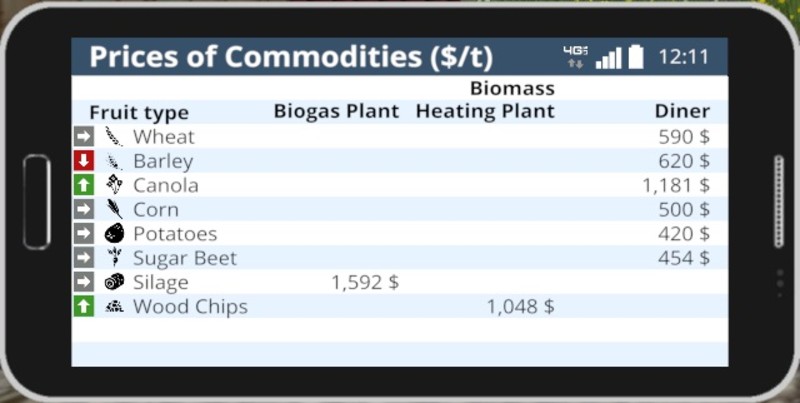800x403 pixels.
Task: Click the Corn cob icon
Action: 114,209
